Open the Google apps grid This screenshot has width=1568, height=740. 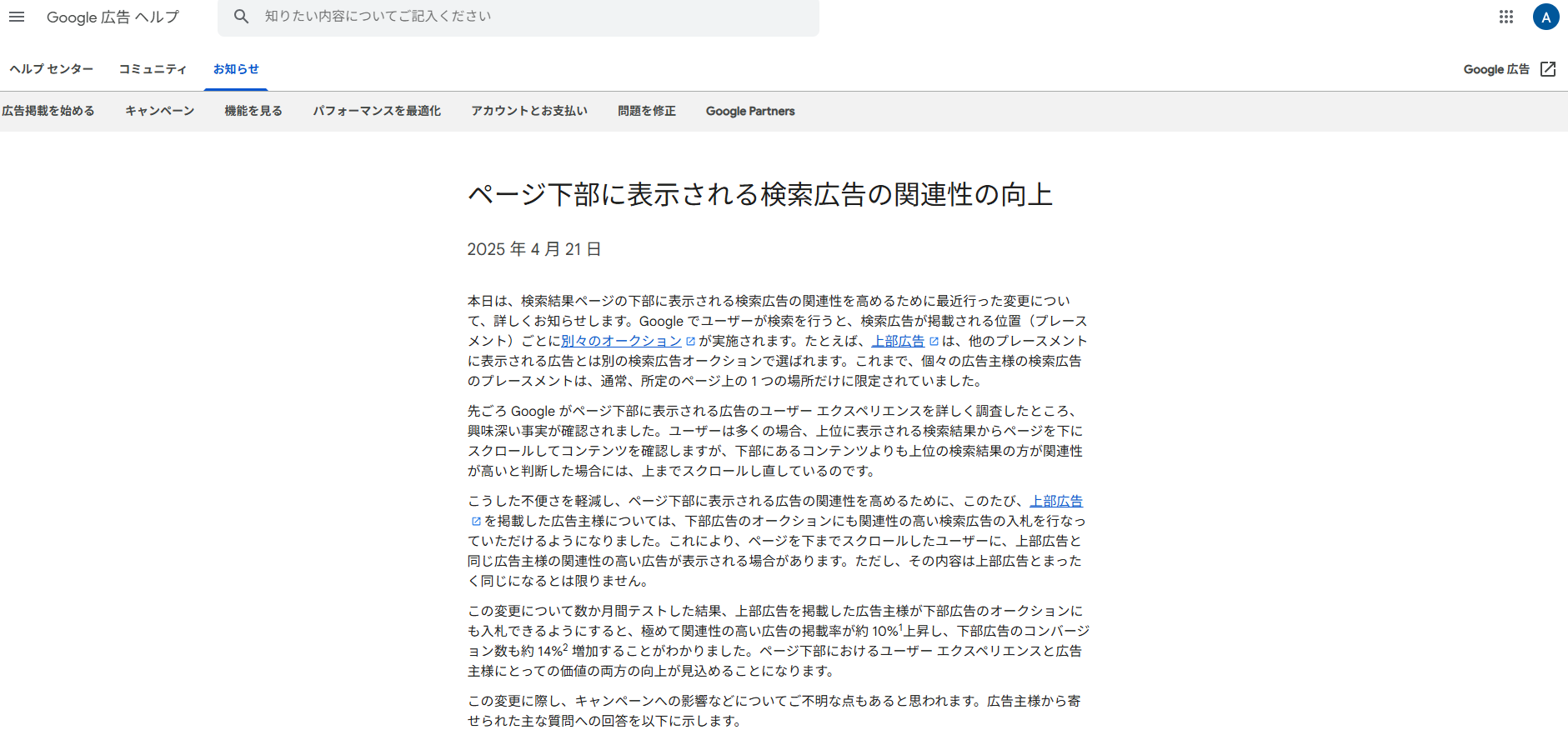point(1505,17)
